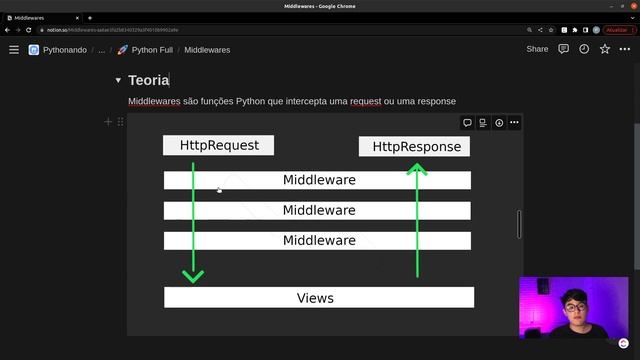Add caption to the image block
This screenshot has width=640, height=360.
click(x=483, y=122)
